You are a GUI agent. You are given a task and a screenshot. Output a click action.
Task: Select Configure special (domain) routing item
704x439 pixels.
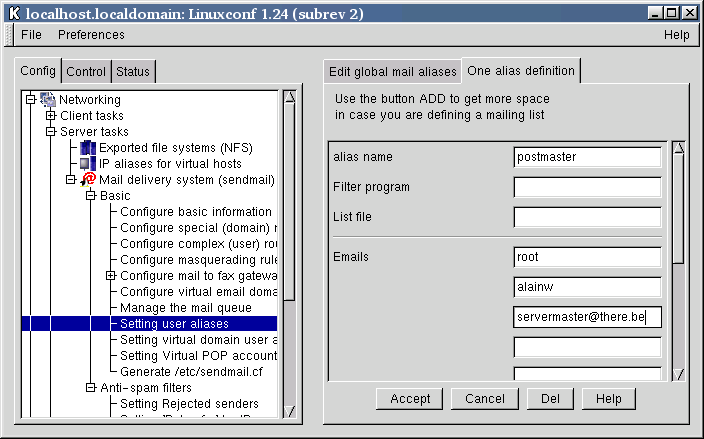coord(198,228)
